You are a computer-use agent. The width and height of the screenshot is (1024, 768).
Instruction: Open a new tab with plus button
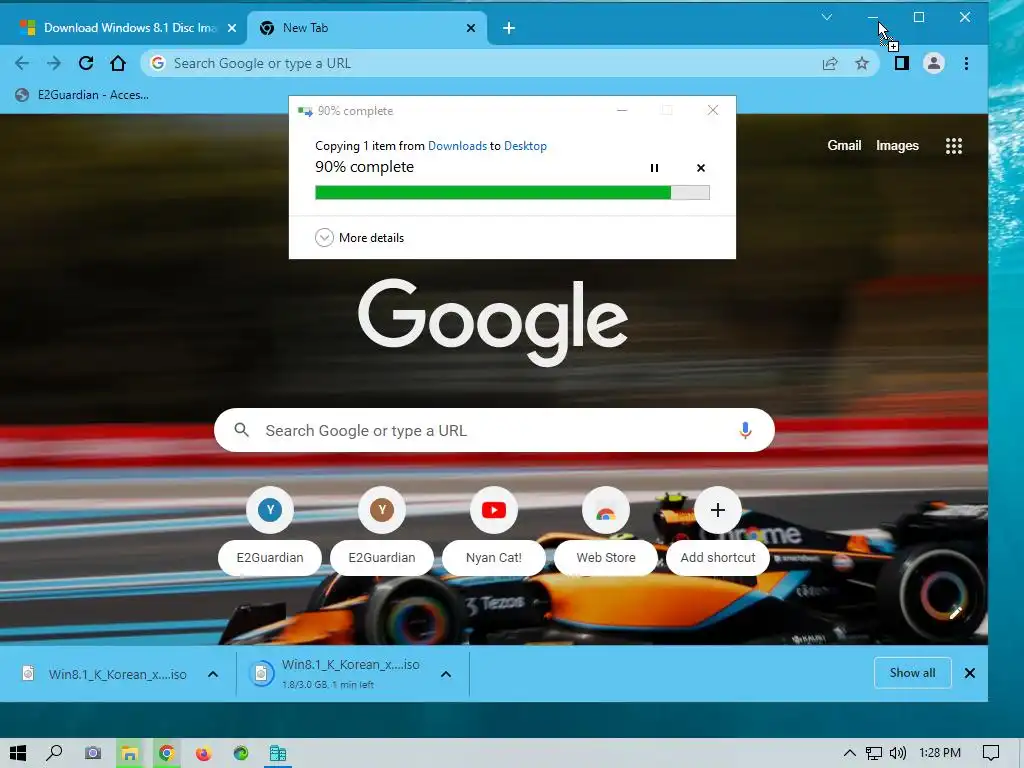[509, 28]
